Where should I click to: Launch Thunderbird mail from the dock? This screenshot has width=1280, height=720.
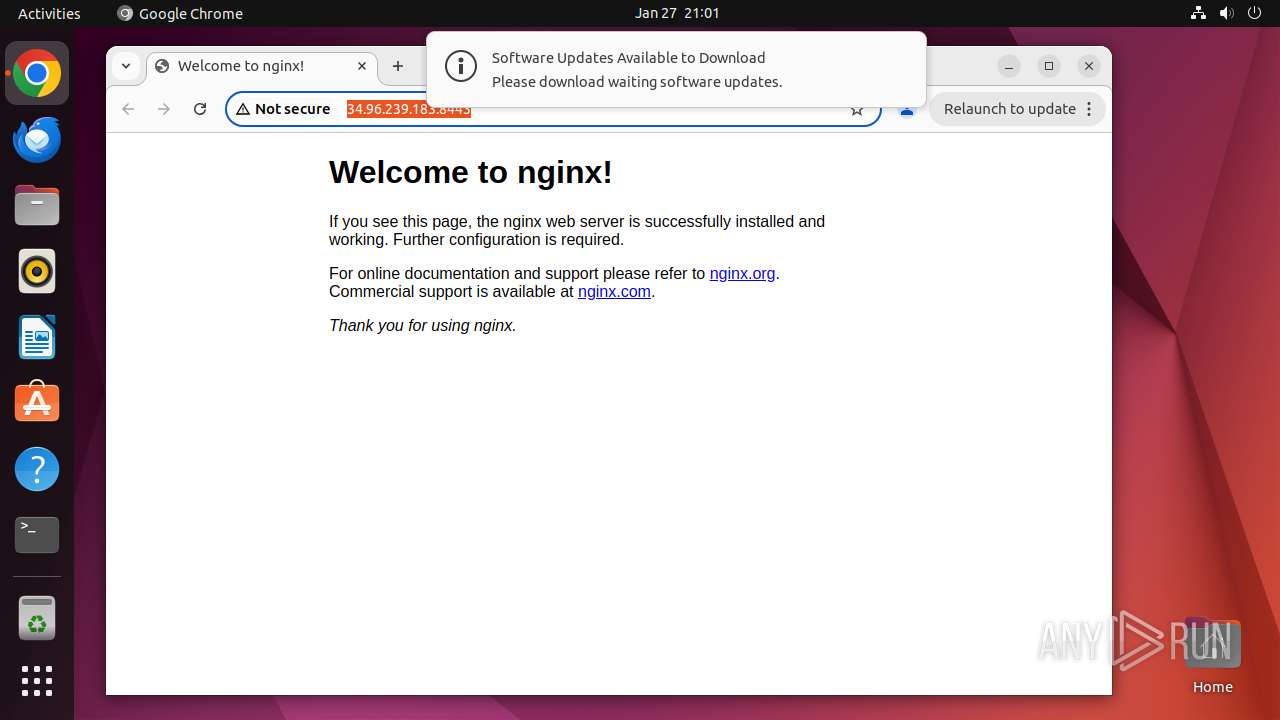pyautogui.click(x=37, y=140)
